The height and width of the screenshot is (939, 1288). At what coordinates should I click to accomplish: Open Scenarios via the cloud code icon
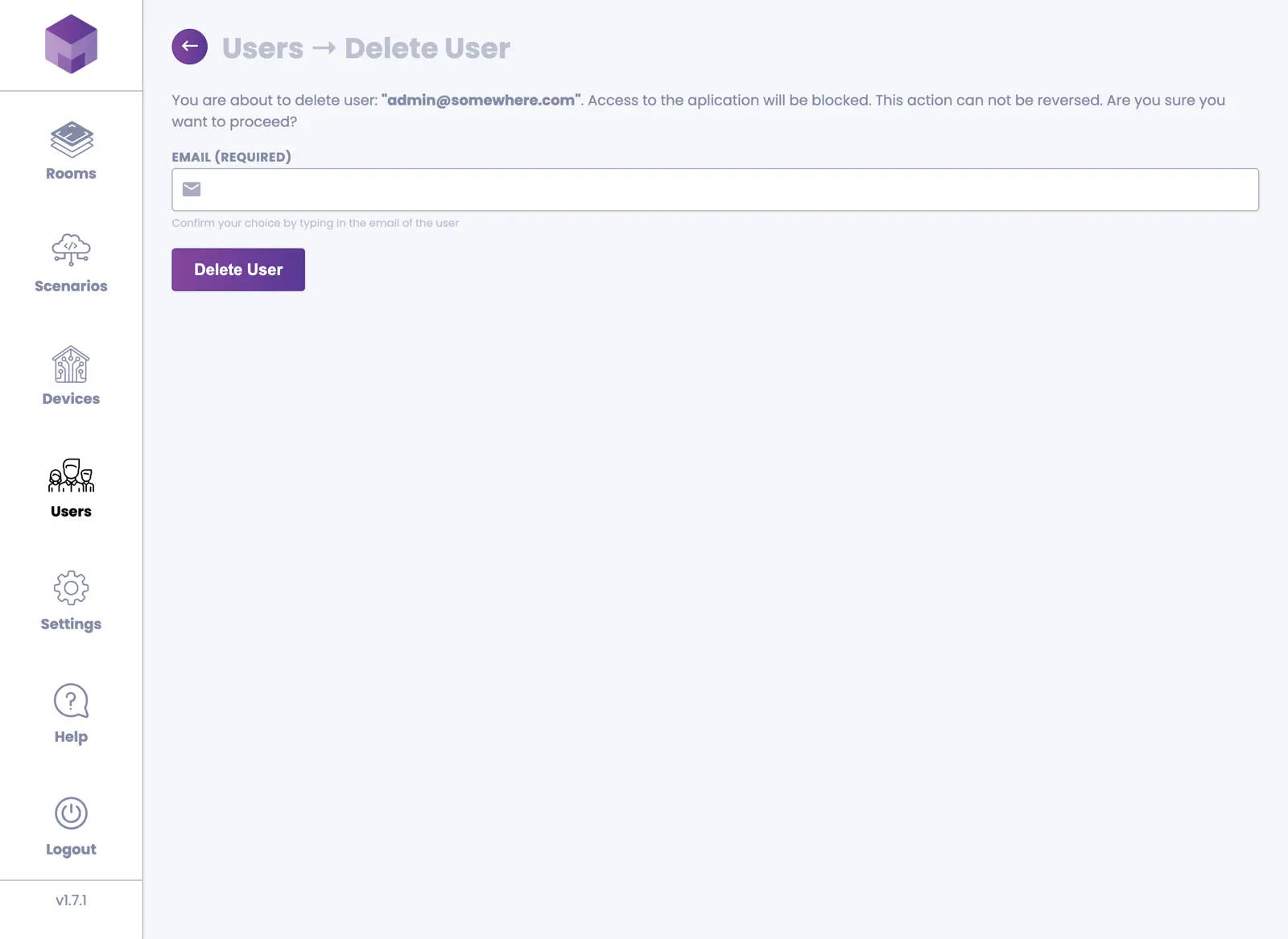71,249
